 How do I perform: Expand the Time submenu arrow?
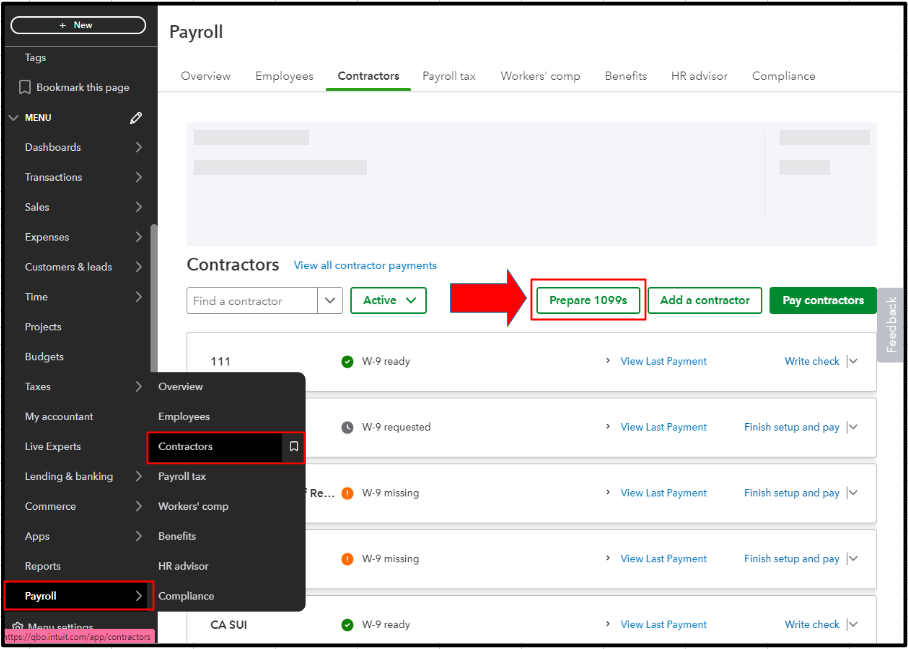tap(138, 296)
